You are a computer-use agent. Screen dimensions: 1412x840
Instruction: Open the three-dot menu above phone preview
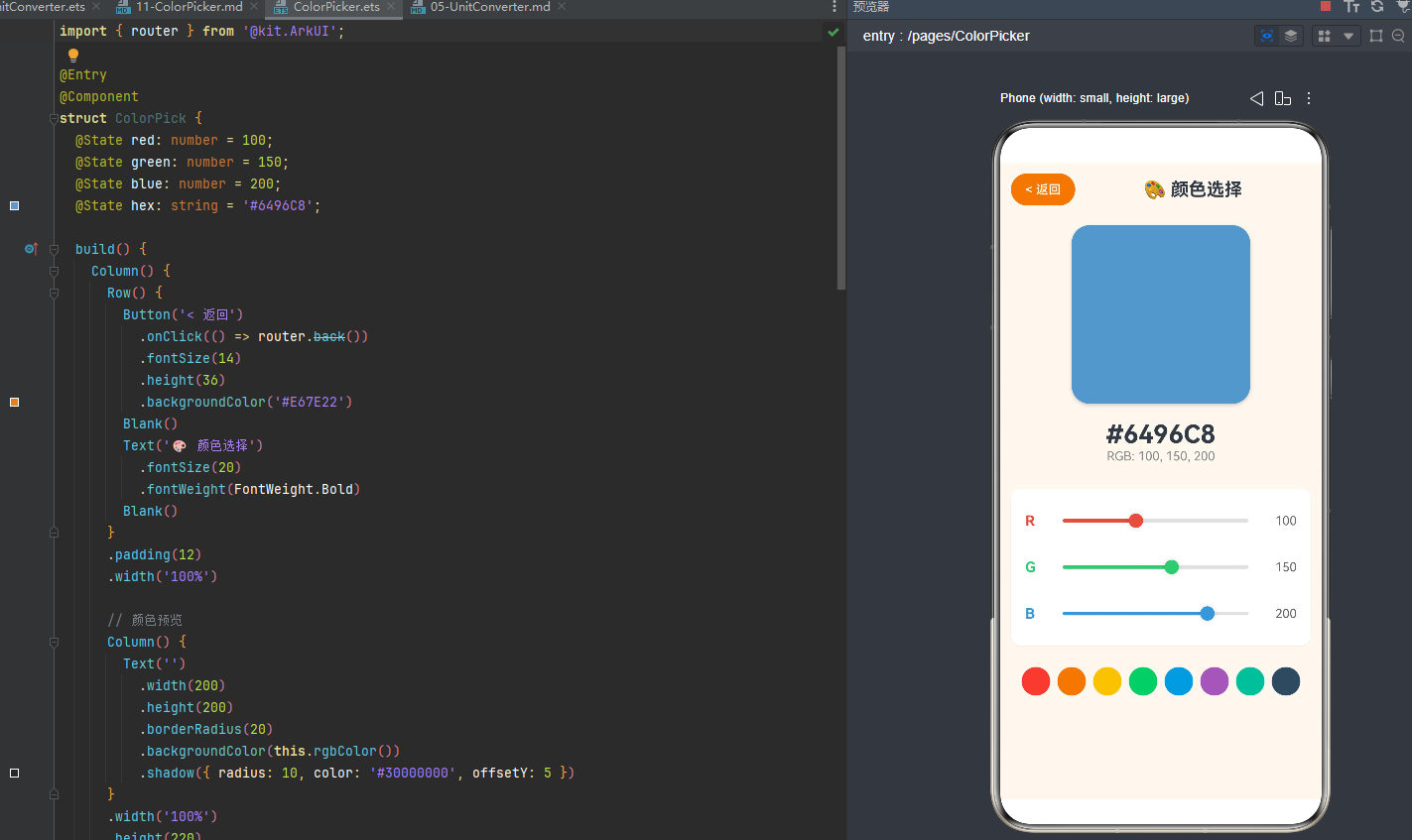1309,98
